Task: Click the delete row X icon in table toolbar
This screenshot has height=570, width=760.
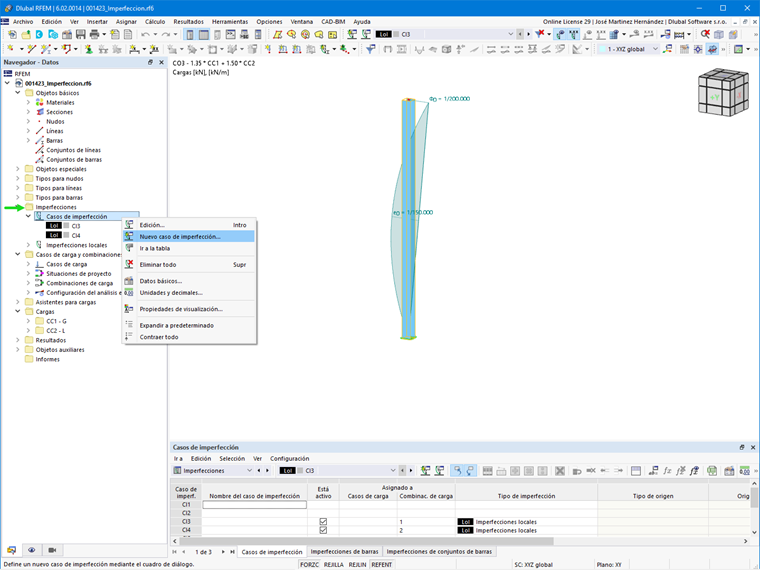Action: click(560, 471)
